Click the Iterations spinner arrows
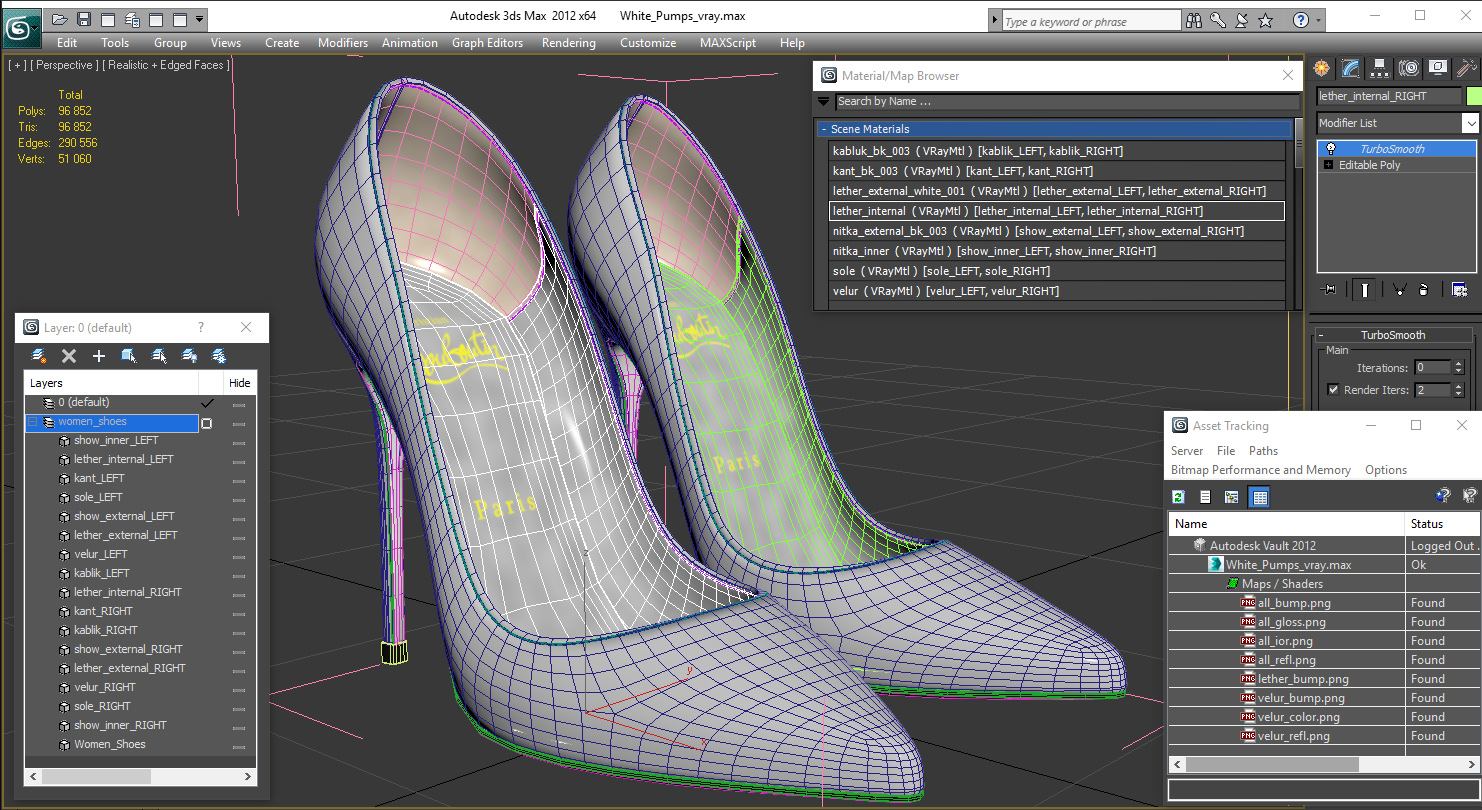This screenshot has width=1482, height=810. (1458, 368)
